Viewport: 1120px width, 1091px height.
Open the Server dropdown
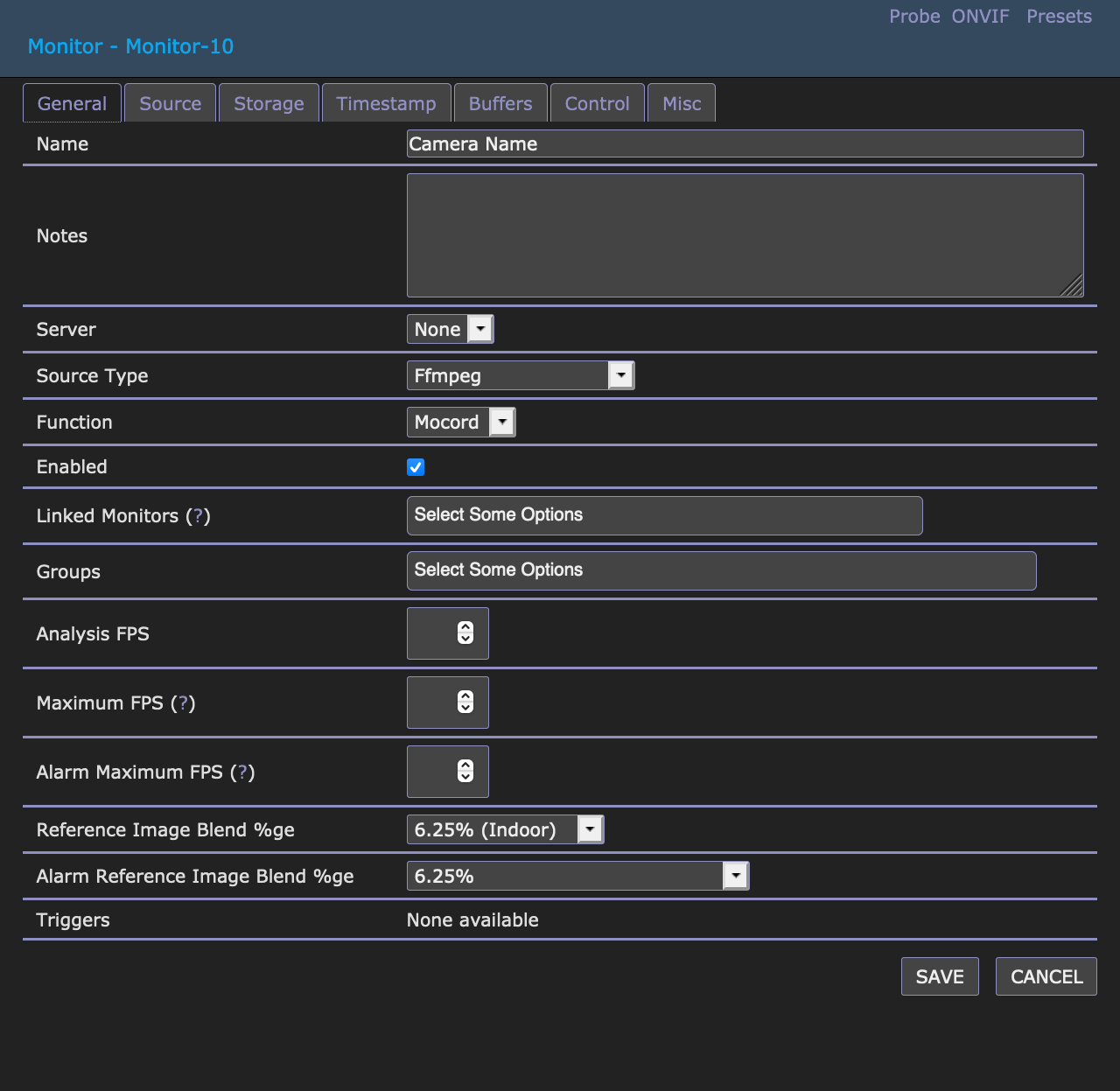480,329
